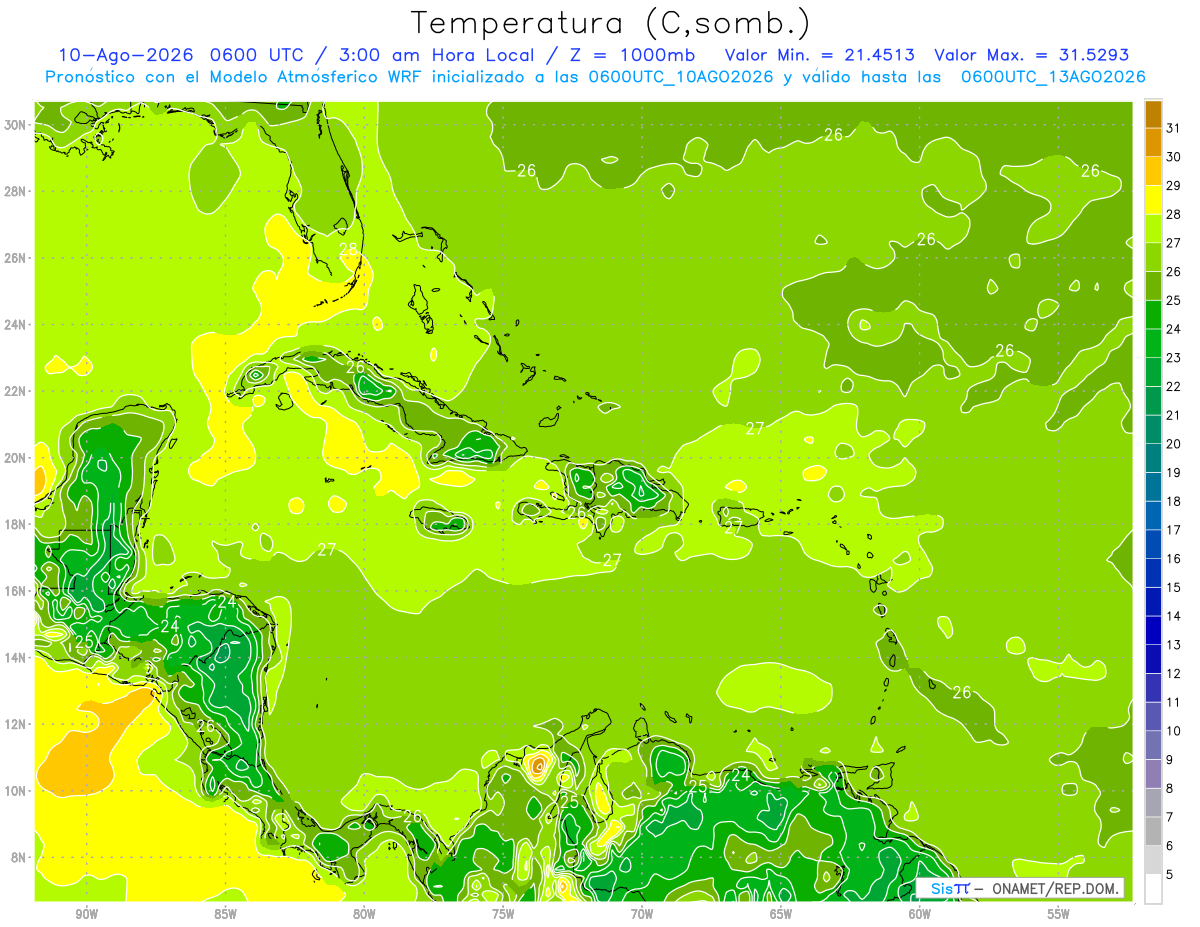Click the 14N latitude axis label
This screenshot has height=927, width=1200.
(x=17, y=657)
